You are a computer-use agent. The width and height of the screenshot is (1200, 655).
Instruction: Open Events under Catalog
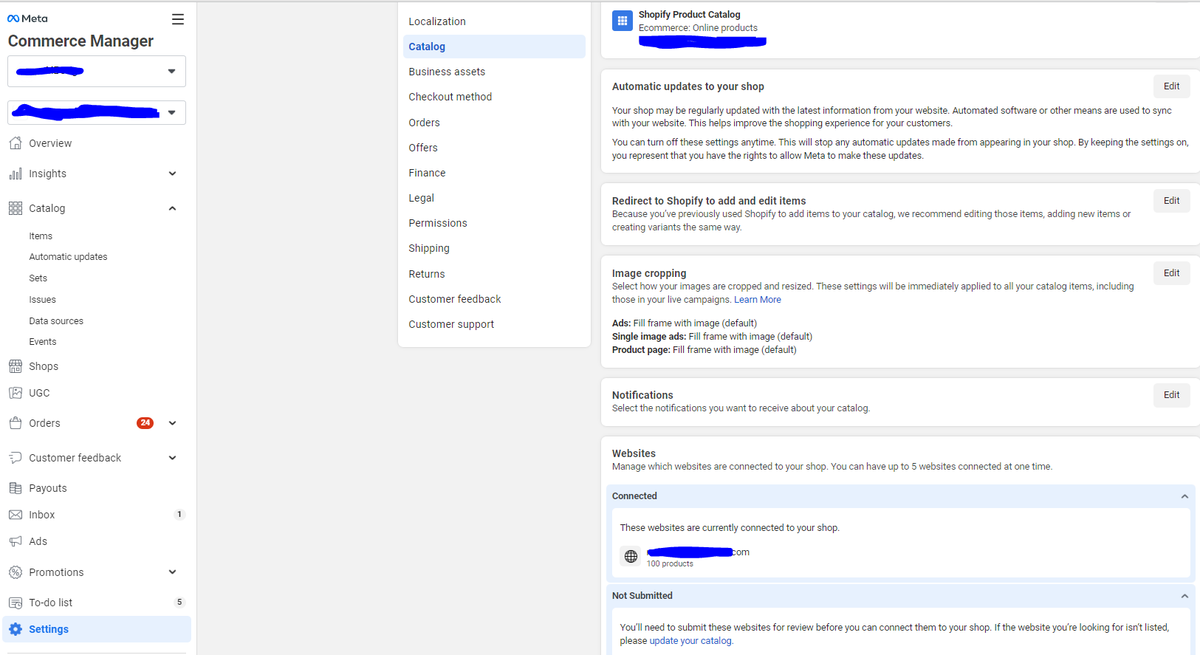pyautogui.click(x=43, y=342)
